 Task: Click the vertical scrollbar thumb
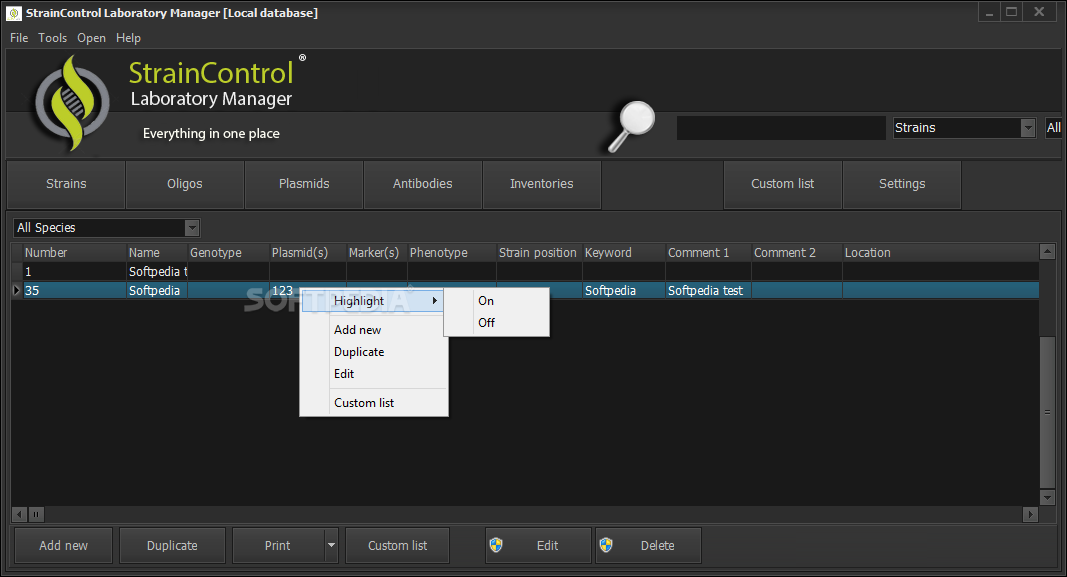point(1047,412)
